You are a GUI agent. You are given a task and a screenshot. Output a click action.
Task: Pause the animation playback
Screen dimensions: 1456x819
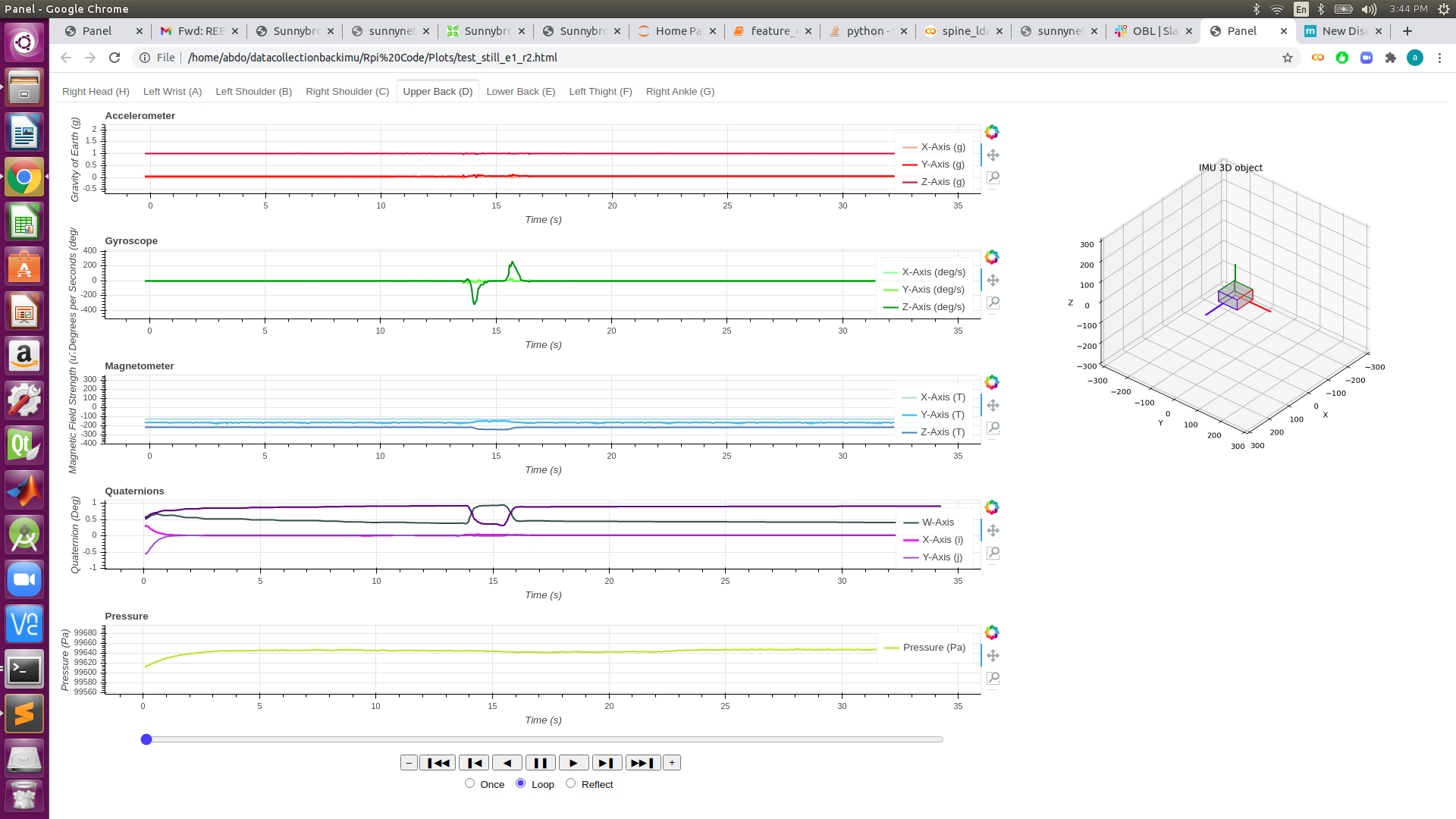(540, 763)
